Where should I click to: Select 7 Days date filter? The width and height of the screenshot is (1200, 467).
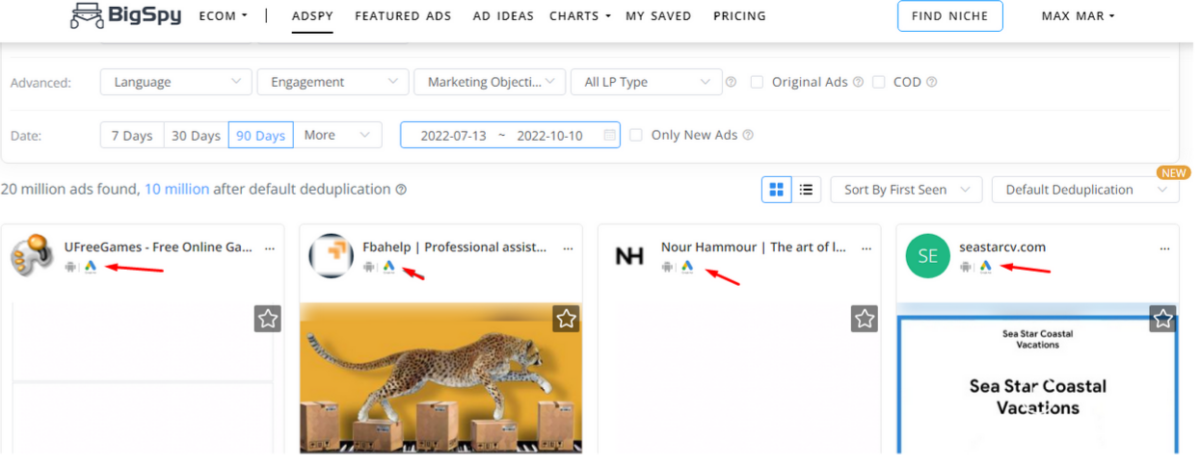[132, 135]
